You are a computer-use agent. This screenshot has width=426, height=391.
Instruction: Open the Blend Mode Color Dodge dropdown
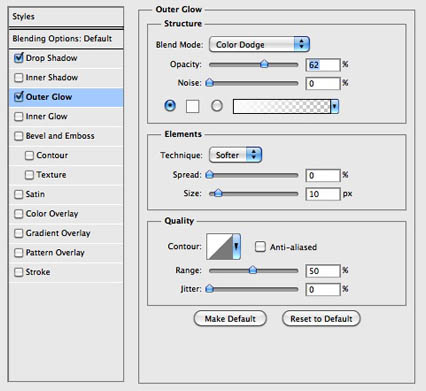(259, 44)
